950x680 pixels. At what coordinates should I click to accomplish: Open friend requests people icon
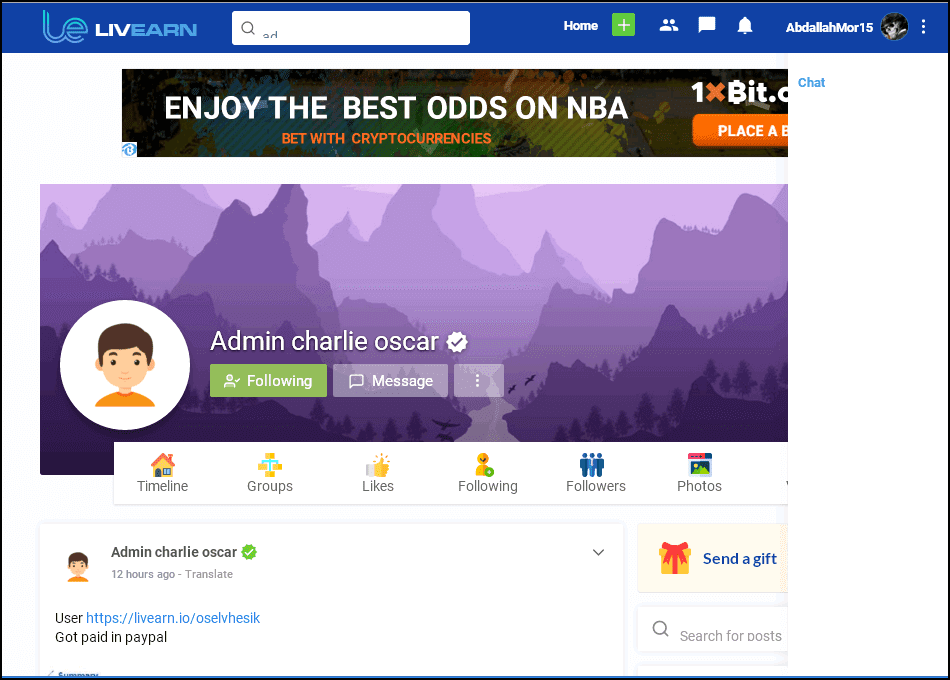[668, 25]
